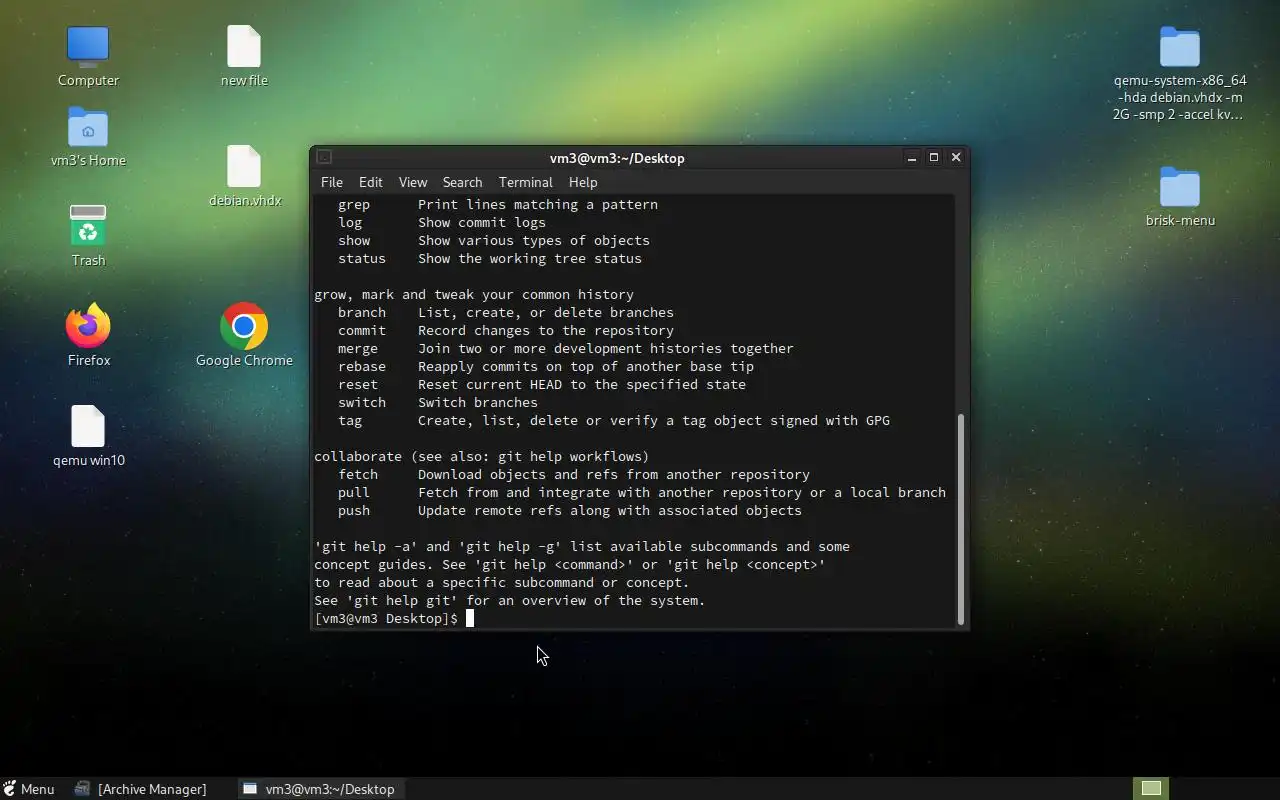
Task: Click the terminal window menu icon in titlebar
Action: (324, 157)
